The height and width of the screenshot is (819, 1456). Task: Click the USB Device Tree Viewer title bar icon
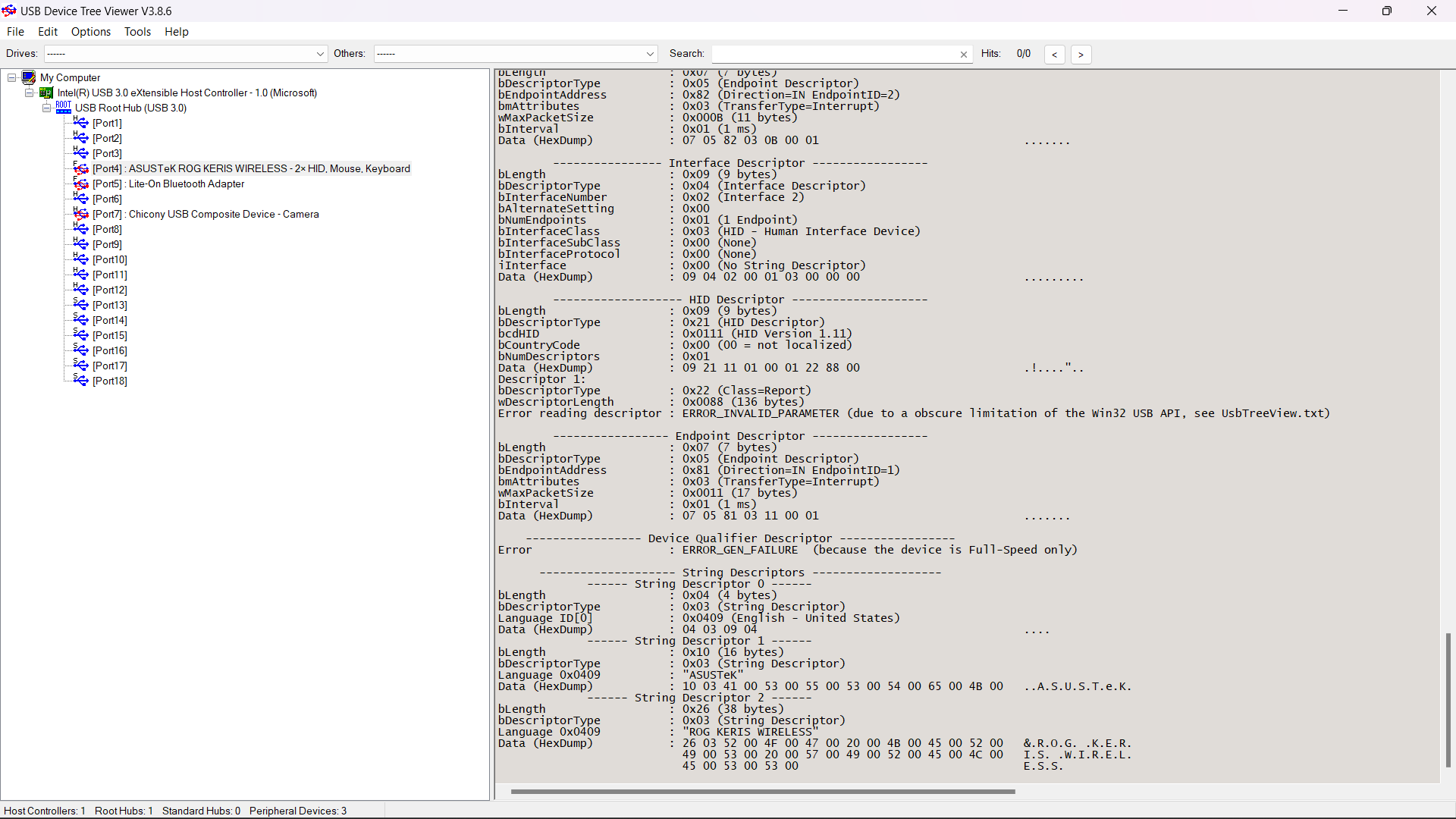(x=8, y=11)
